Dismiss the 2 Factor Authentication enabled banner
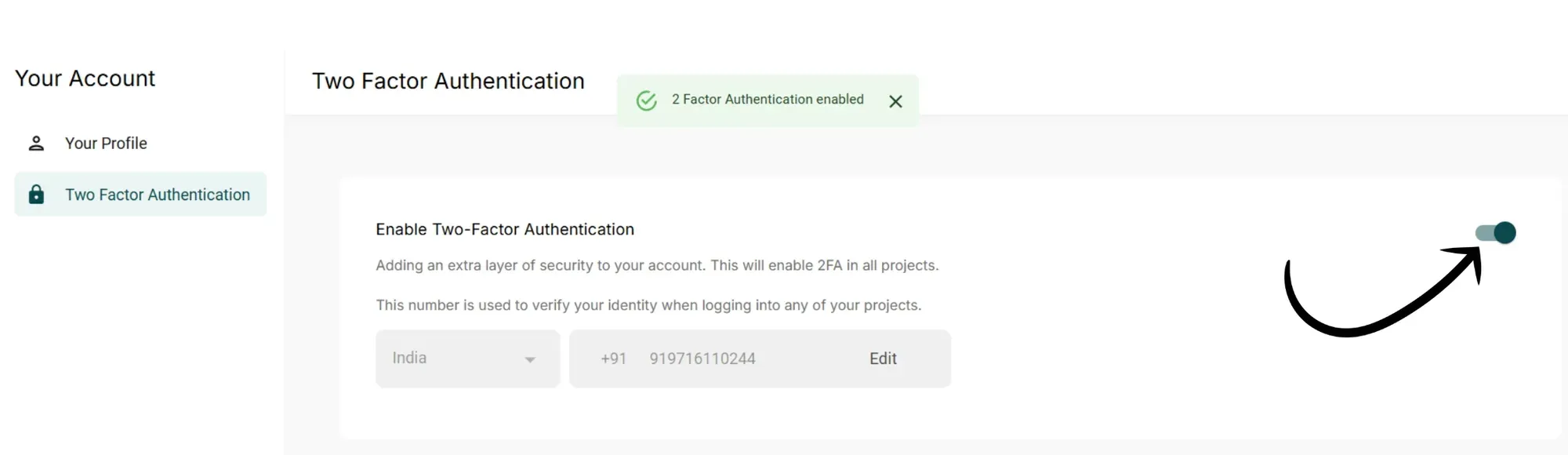The width and height of the screenshot is (1568, 455). pos(895,100)
